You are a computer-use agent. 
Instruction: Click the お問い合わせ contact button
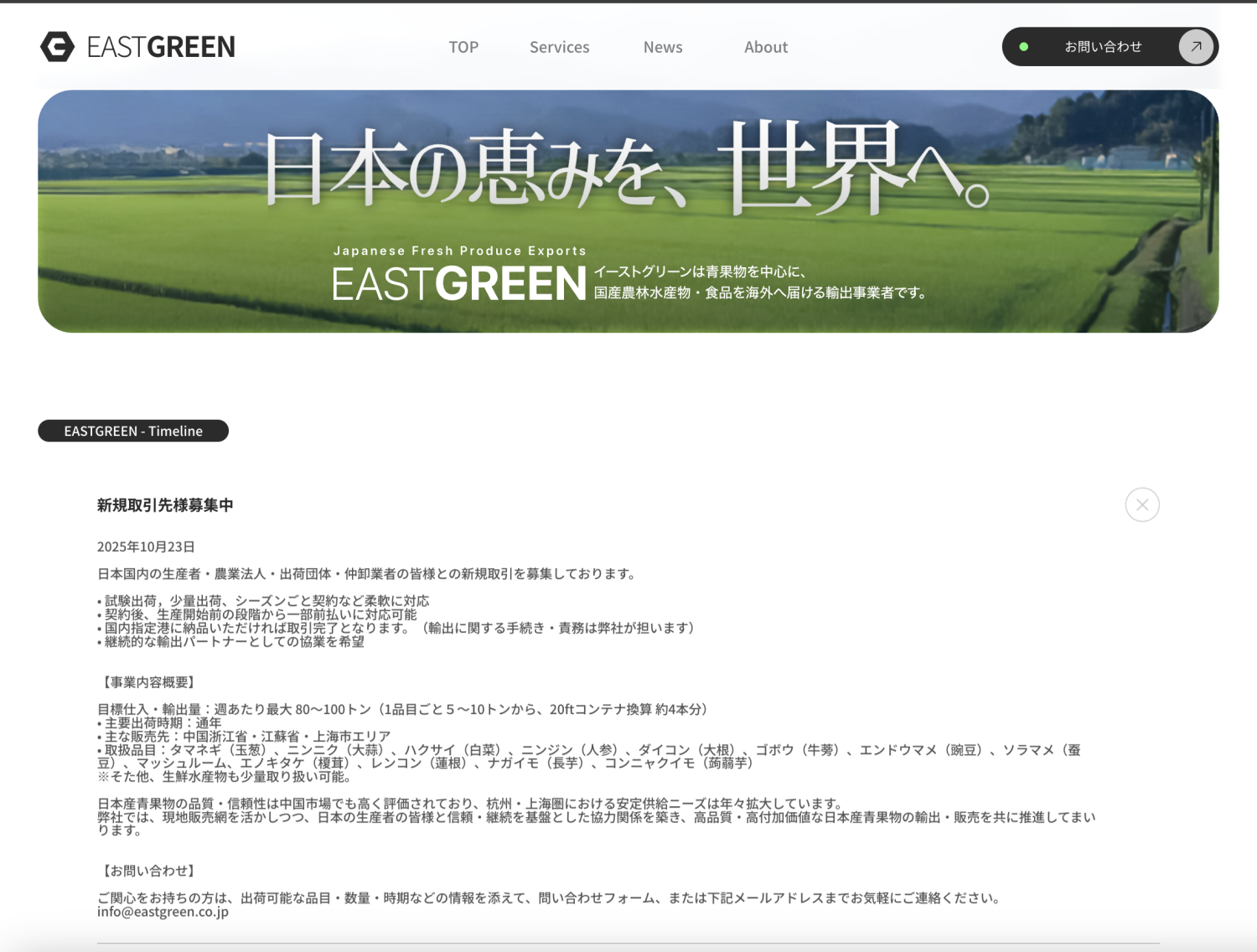pyautogui.click(x=1103, y=47)
